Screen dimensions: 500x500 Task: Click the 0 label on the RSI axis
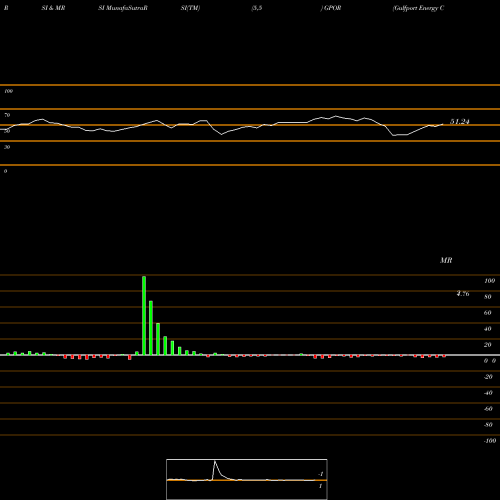click(5, 171)
